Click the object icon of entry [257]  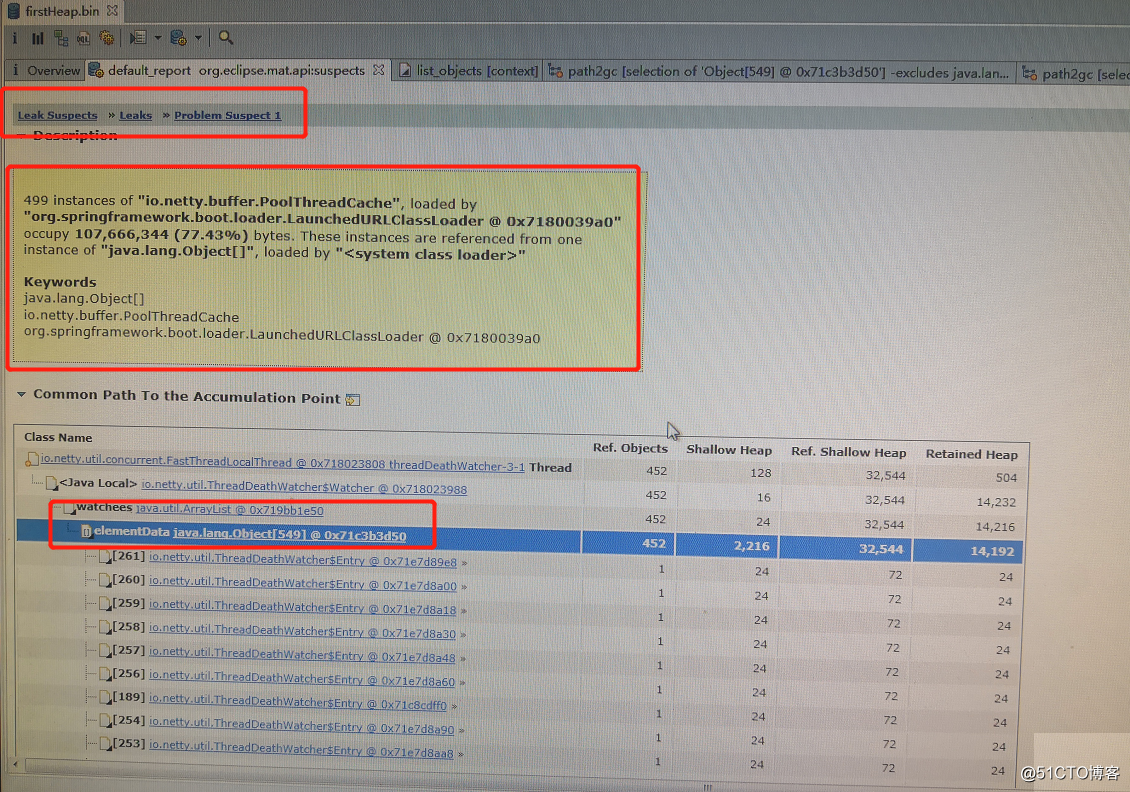pos(105,651)
